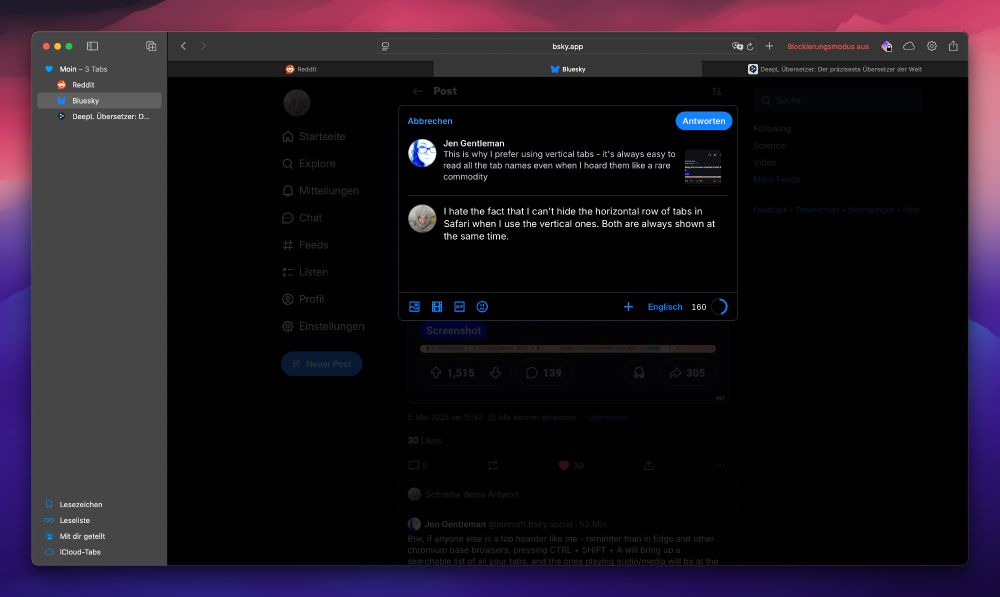Open the Englisch language selector
The width and height of the screenshot is (1000, 597).
point(665,307)
